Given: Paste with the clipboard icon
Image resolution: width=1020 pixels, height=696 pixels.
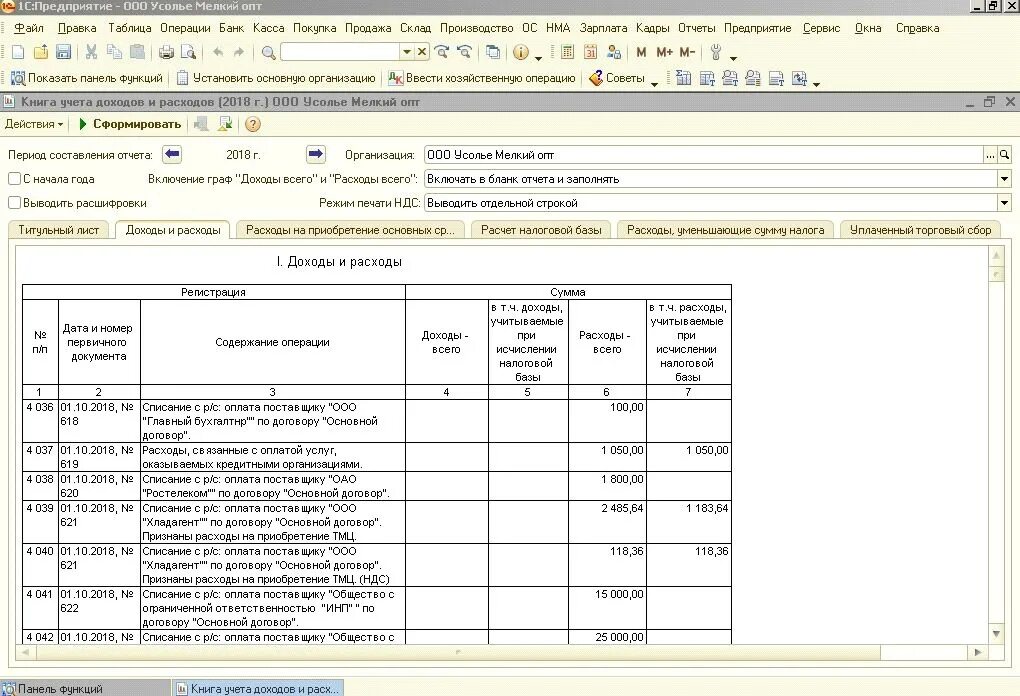Looking at the screenshot, I should point(137,52).
